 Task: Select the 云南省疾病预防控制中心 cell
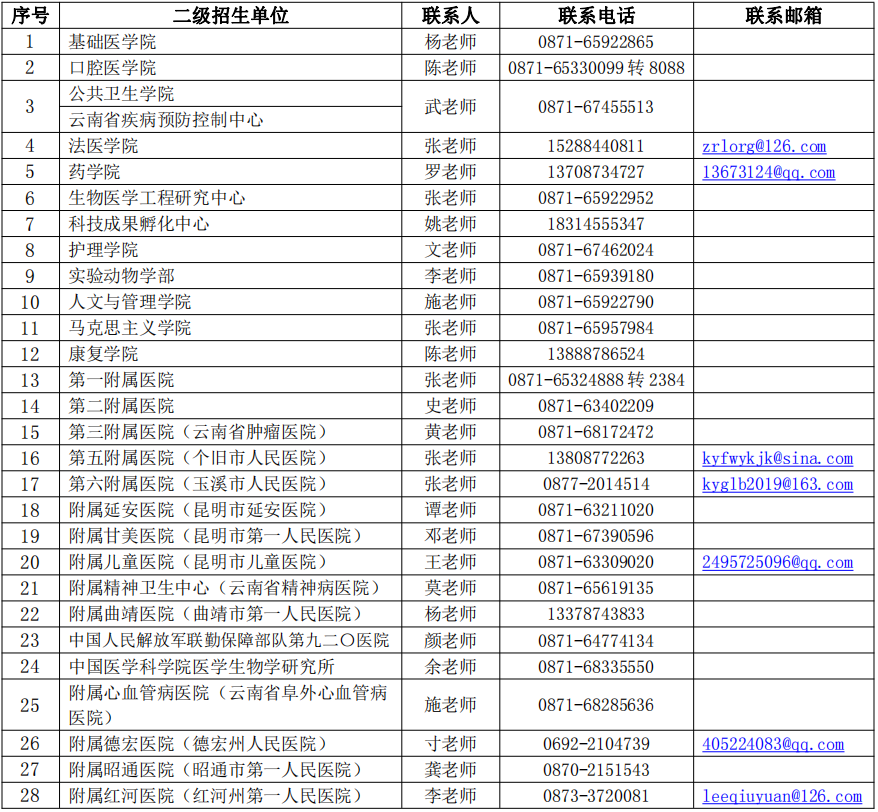point(166,120)
